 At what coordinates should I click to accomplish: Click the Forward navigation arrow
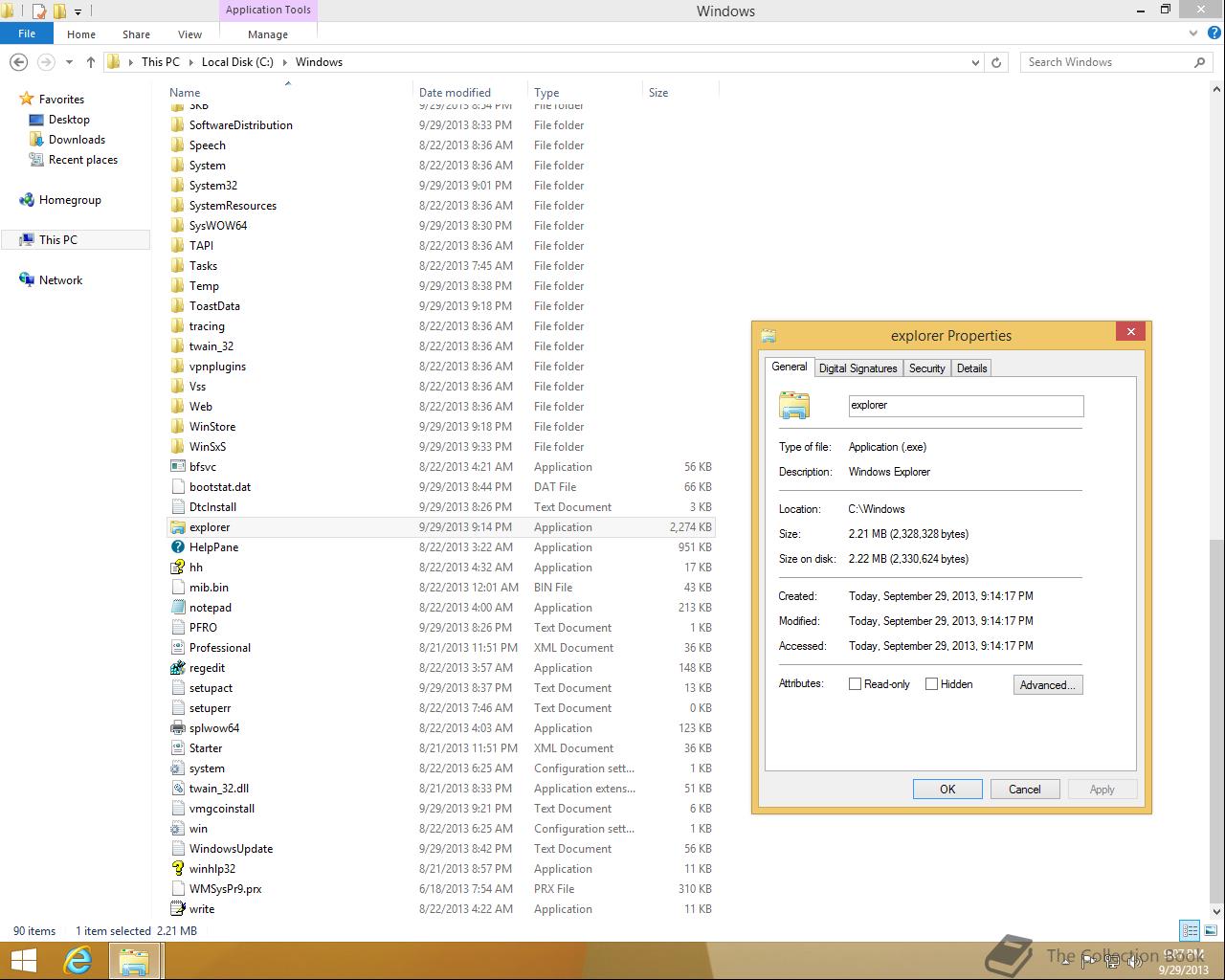point(45,62)
